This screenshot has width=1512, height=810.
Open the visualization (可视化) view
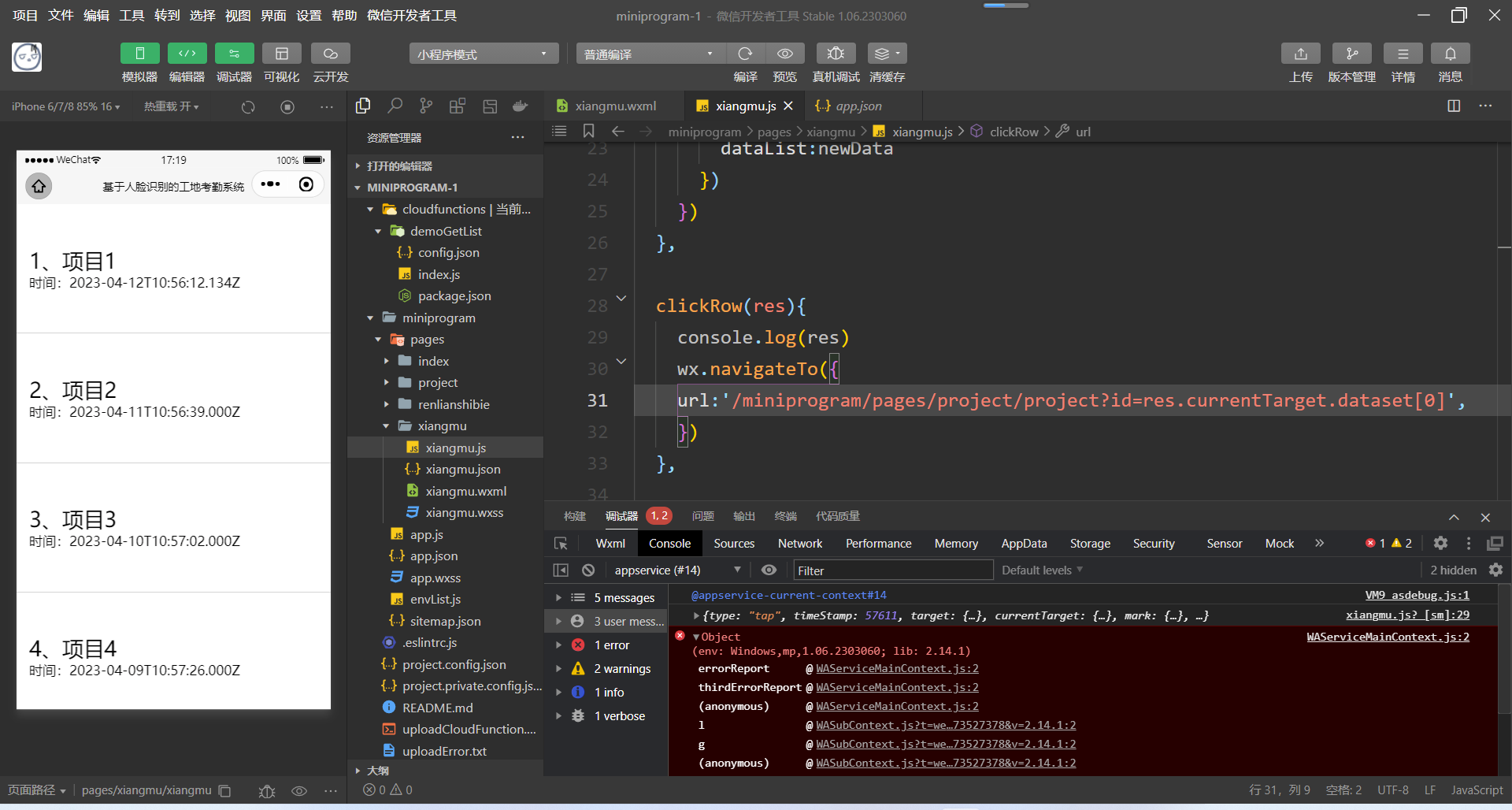[281, 54]
